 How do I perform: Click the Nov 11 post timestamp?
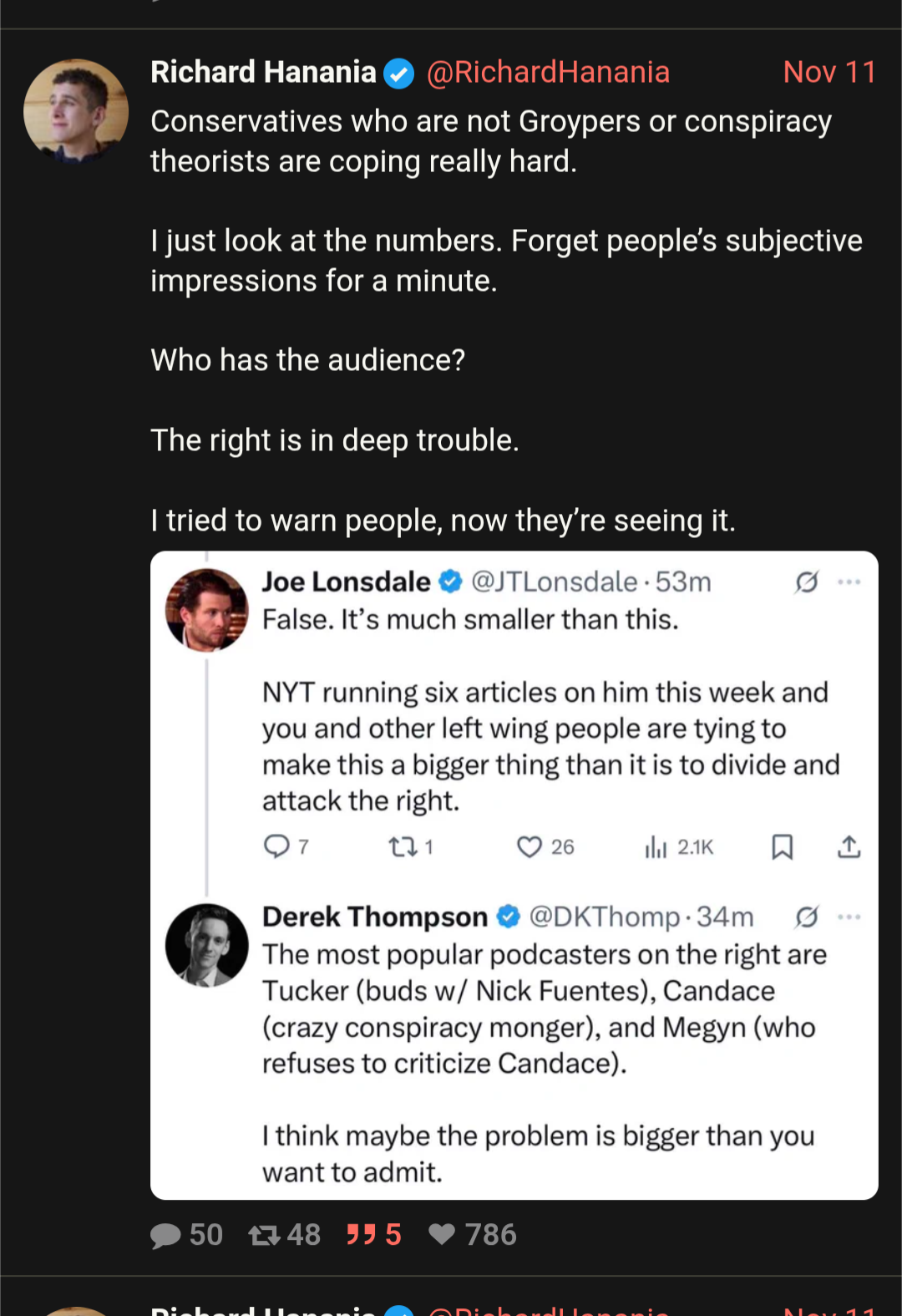click(x=829, y=73)
